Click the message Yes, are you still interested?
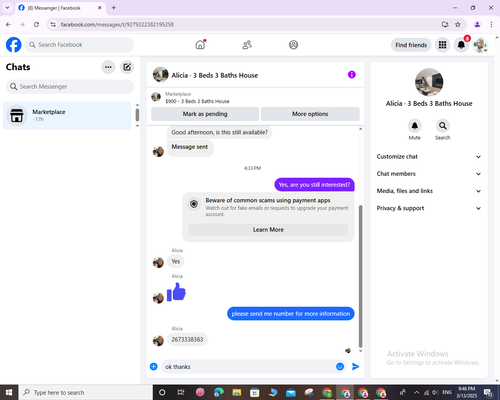500x400 pixels. [314, 185]
